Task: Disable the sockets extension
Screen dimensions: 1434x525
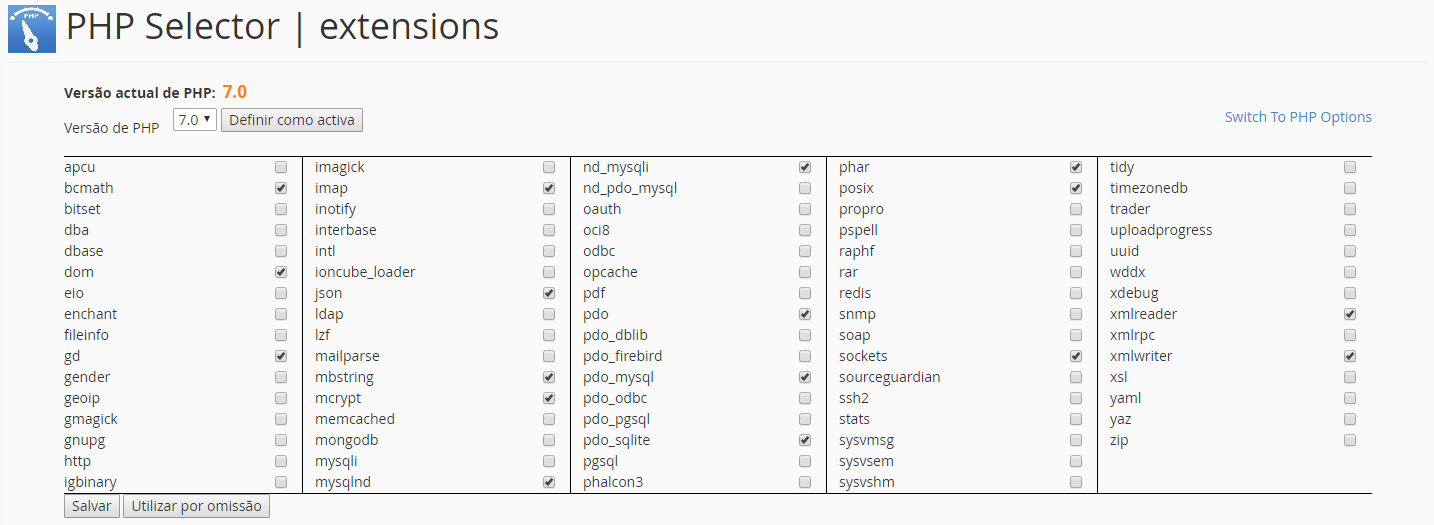Action: (1076, 356)
